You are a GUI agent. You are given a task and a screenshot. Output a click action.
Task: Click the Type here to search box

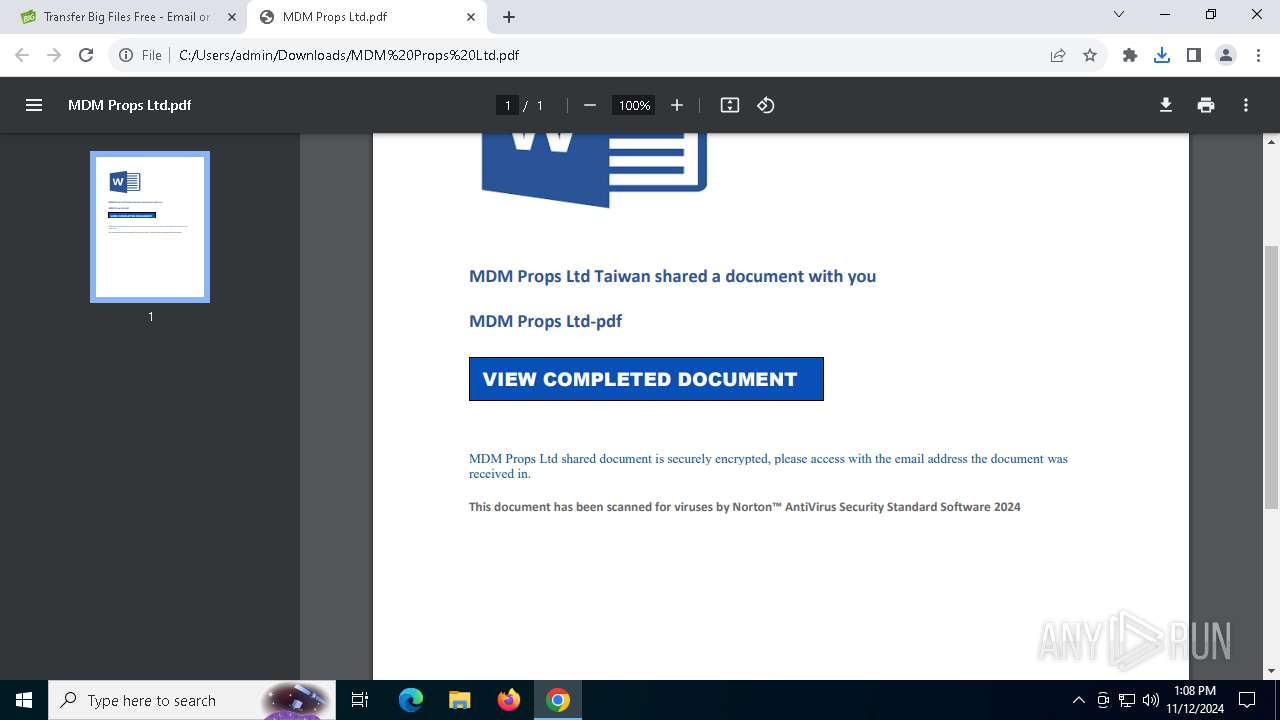pyautogui.click(x=193, y=700)
